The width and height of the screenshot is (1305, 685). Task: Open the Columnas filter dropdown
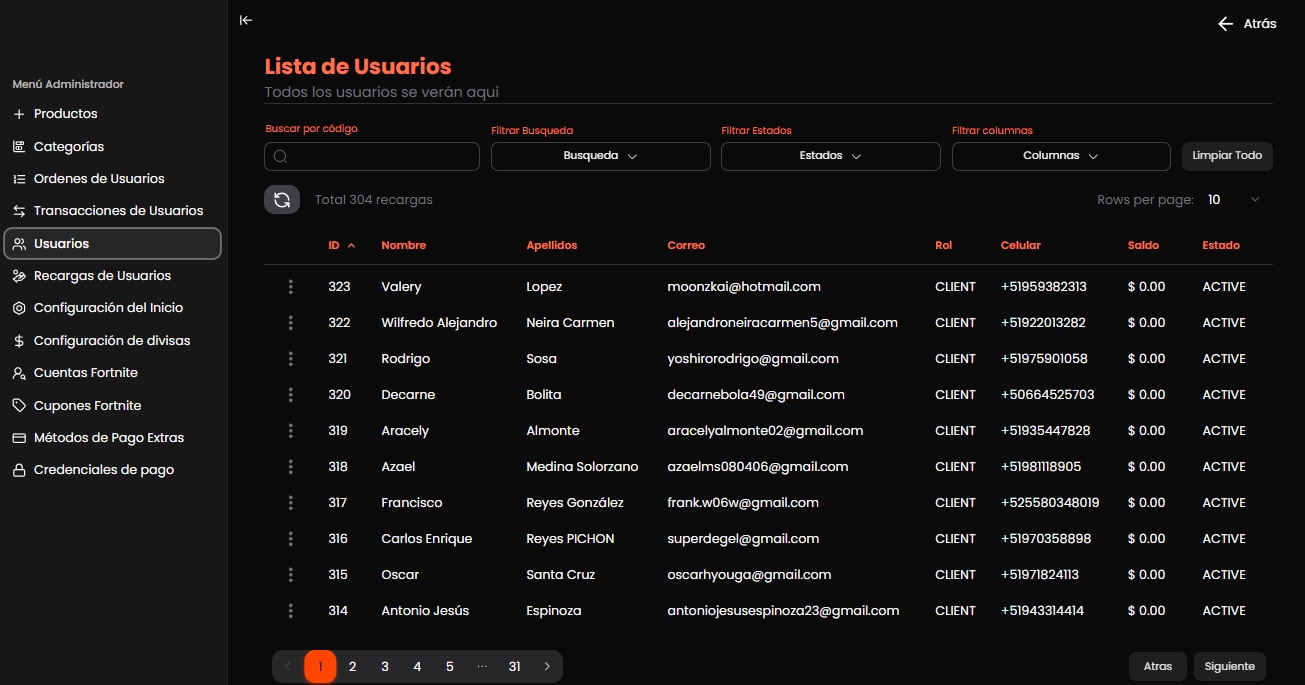pyautogui.click(x=1061, y=156)
